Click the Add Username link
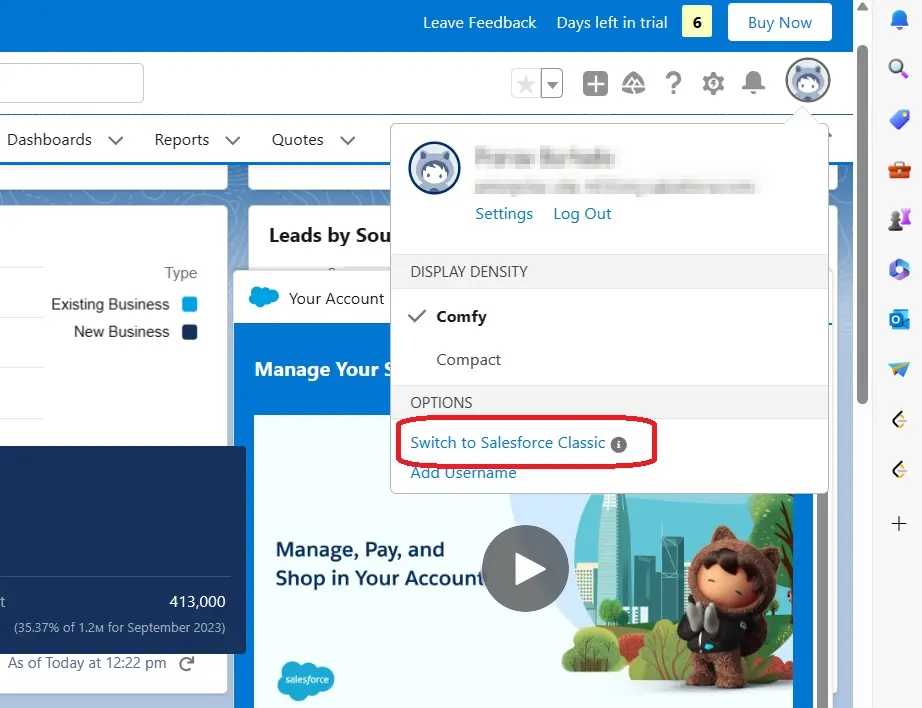This screenshot has height=708, width=922. coord(463,473)
